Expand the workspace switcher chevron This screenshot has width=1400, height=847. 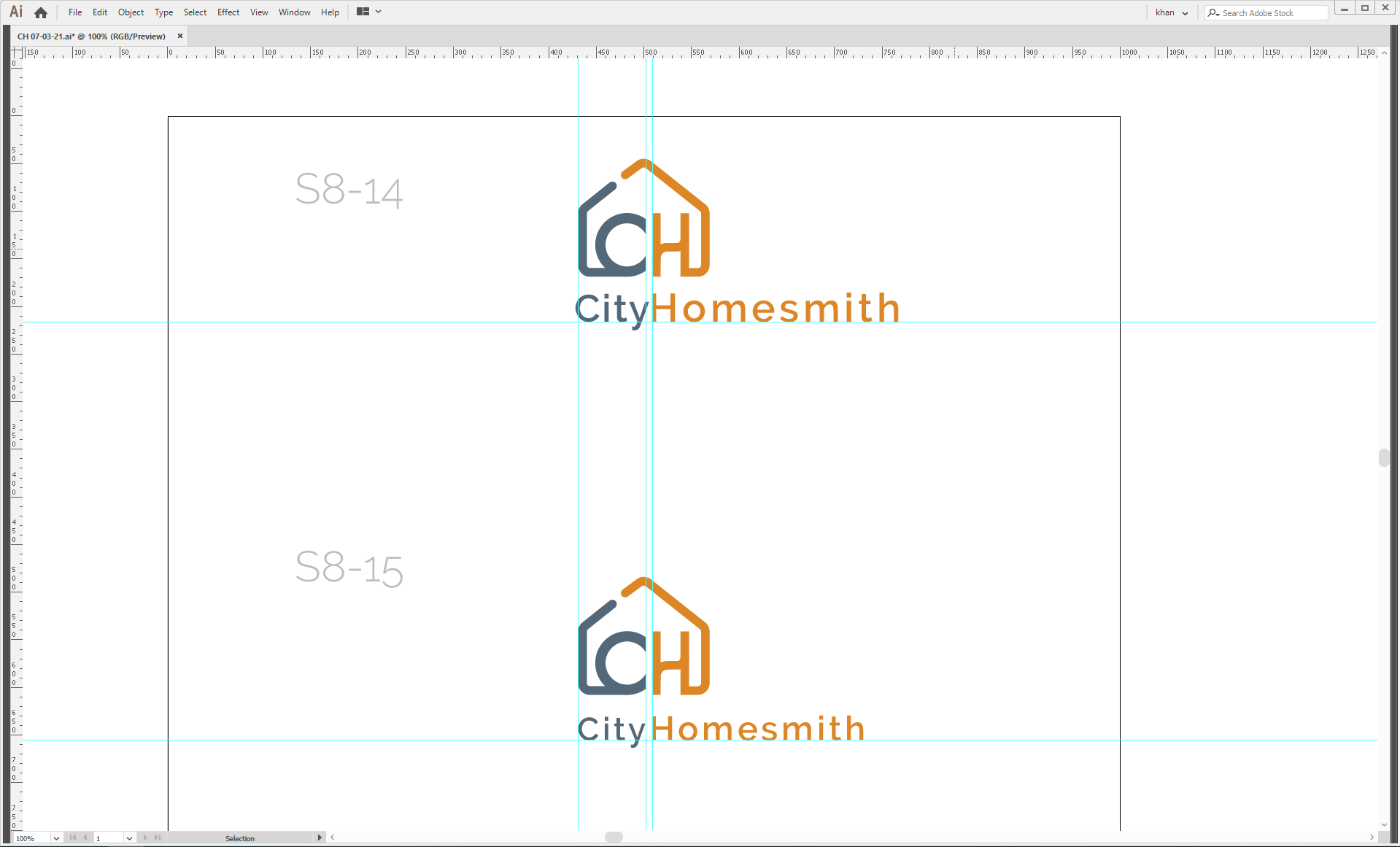[377, 12]
